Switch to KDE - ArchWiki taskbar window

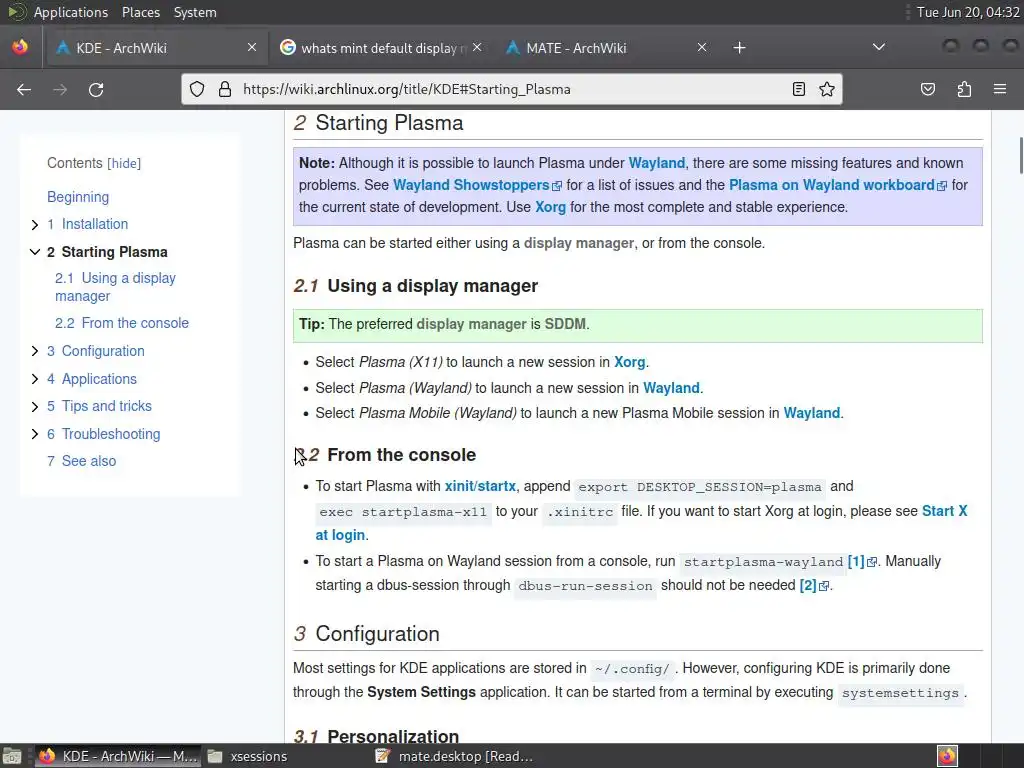[x=118, y=756]
